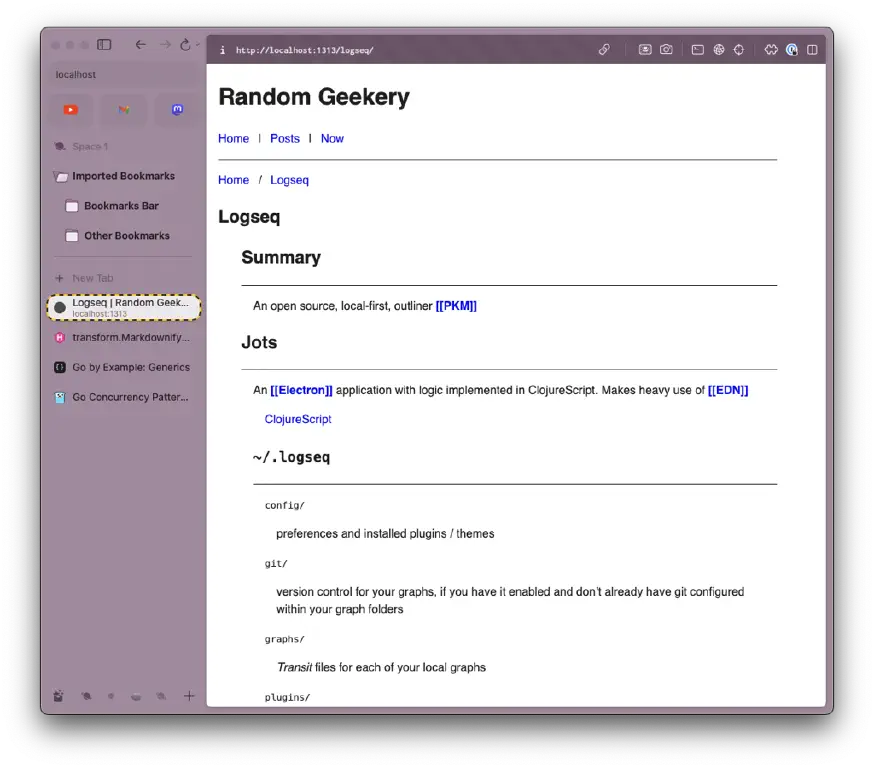Click the Summary heading

coord(281,257)
